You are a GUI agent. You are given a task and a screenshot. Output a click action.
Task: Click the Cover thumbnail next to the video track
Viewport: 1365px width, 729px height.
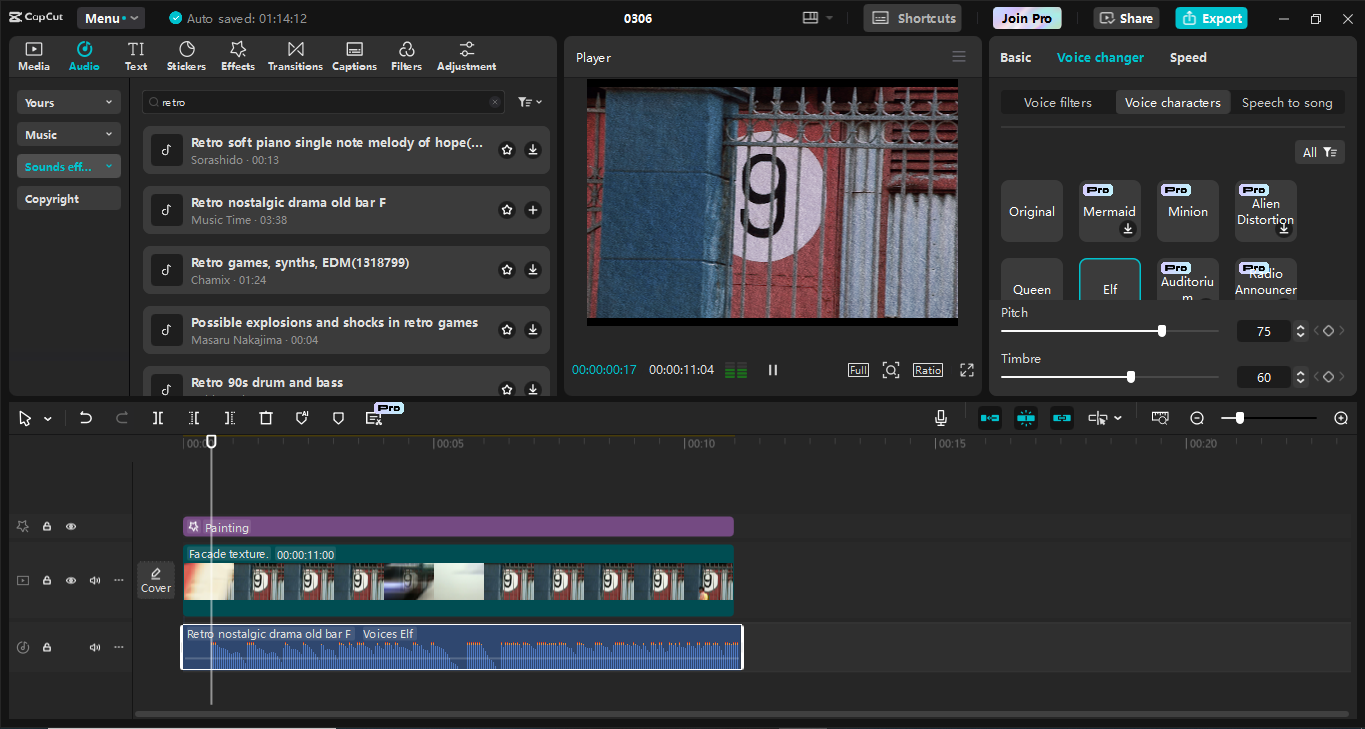(155, 580)
